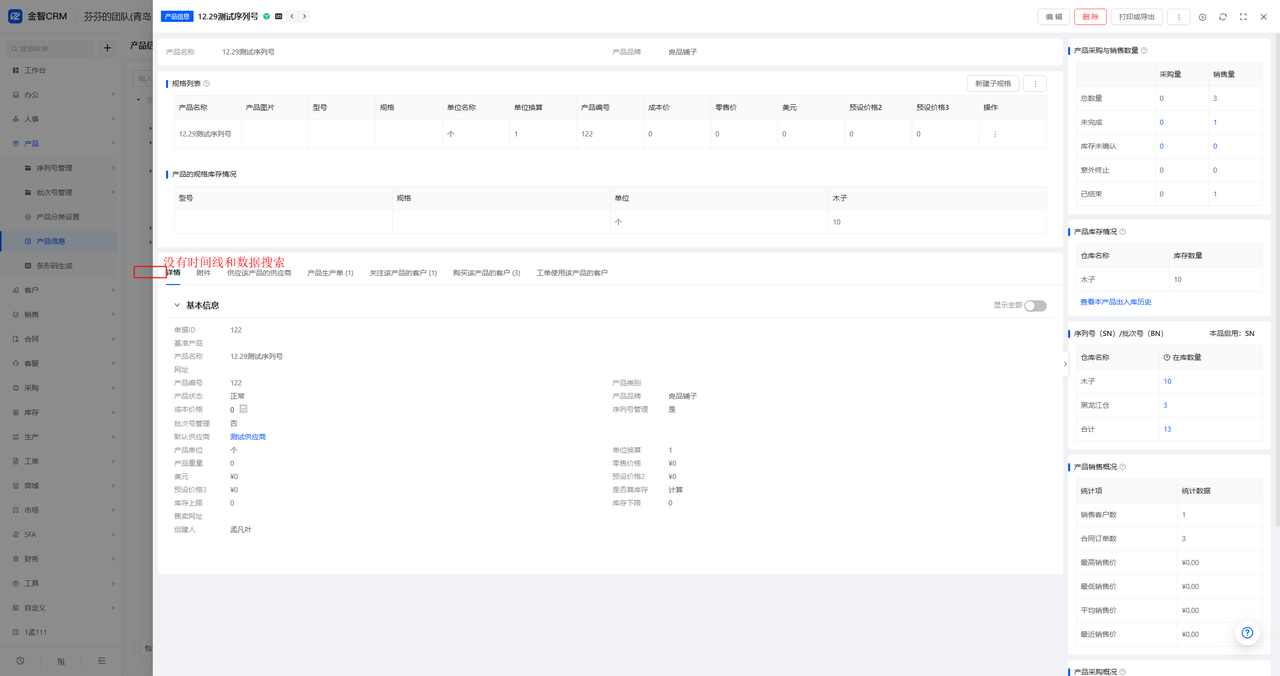Open more menu beside 新建子规格
The image size is (1280, 676).
point(1035,84)
